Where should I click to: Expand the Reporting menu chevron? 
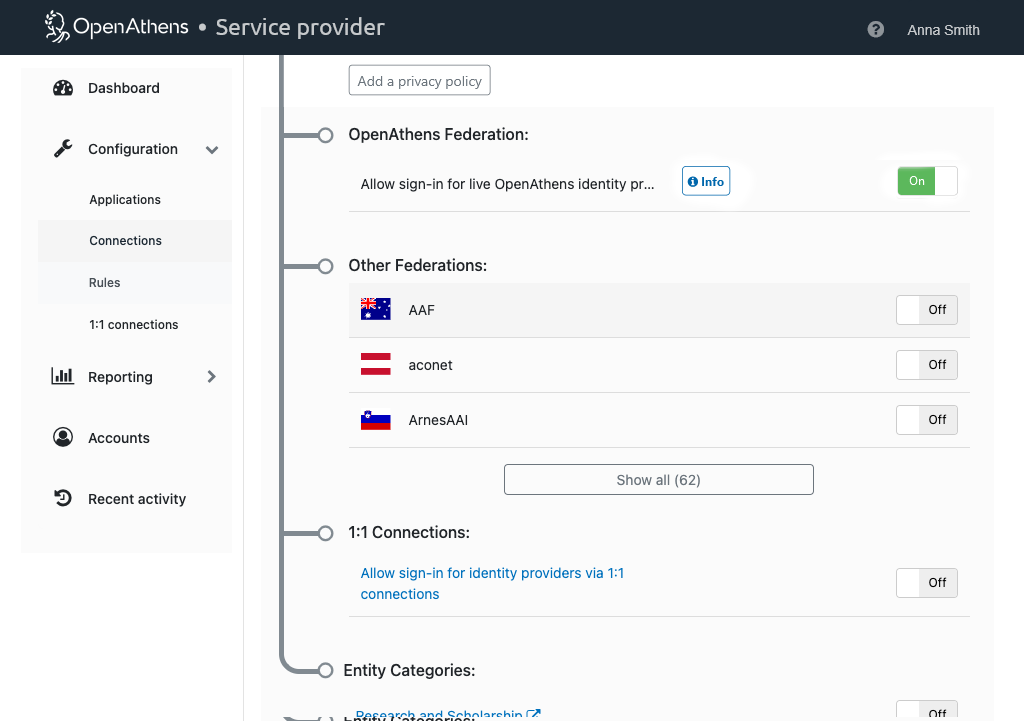click(x=211, y=377)
